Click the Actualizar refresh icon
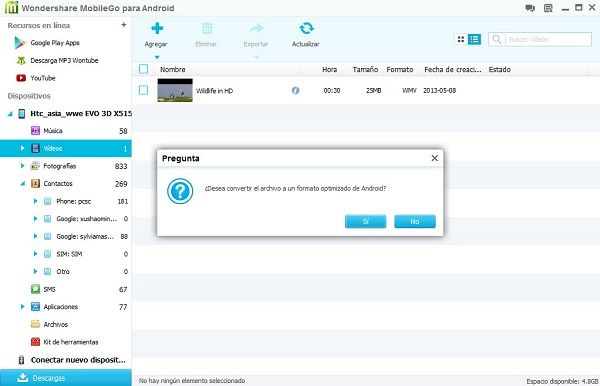 coord(306,28)
